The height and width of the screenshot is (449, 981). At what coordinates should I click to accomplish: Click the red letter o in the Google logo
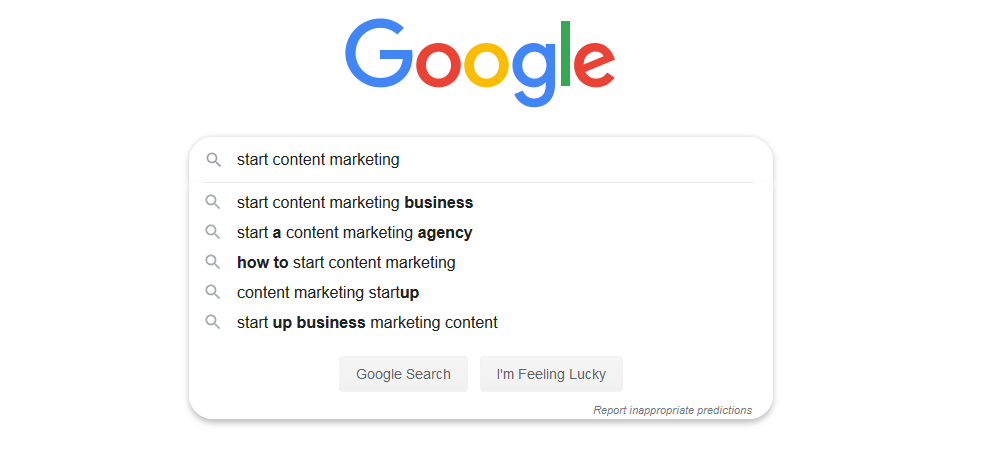439,64
